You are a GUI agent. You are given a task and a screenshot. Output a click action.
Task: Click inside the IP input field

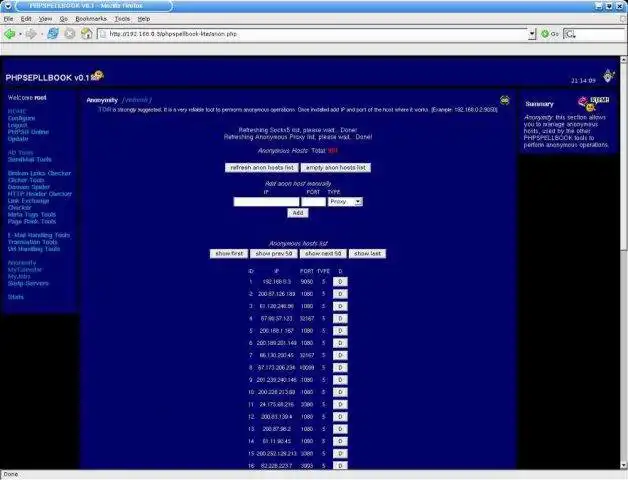266,202
